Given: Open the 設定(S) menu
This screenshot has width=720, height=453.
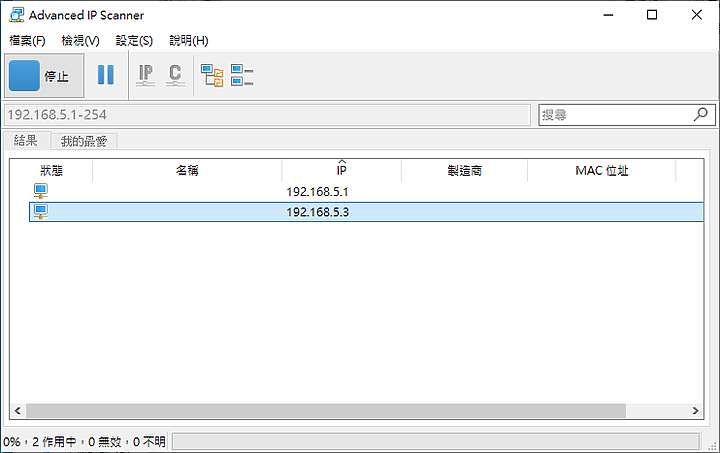Looking at the screenshot, I should pyautogui.click(x=134, y=40).
